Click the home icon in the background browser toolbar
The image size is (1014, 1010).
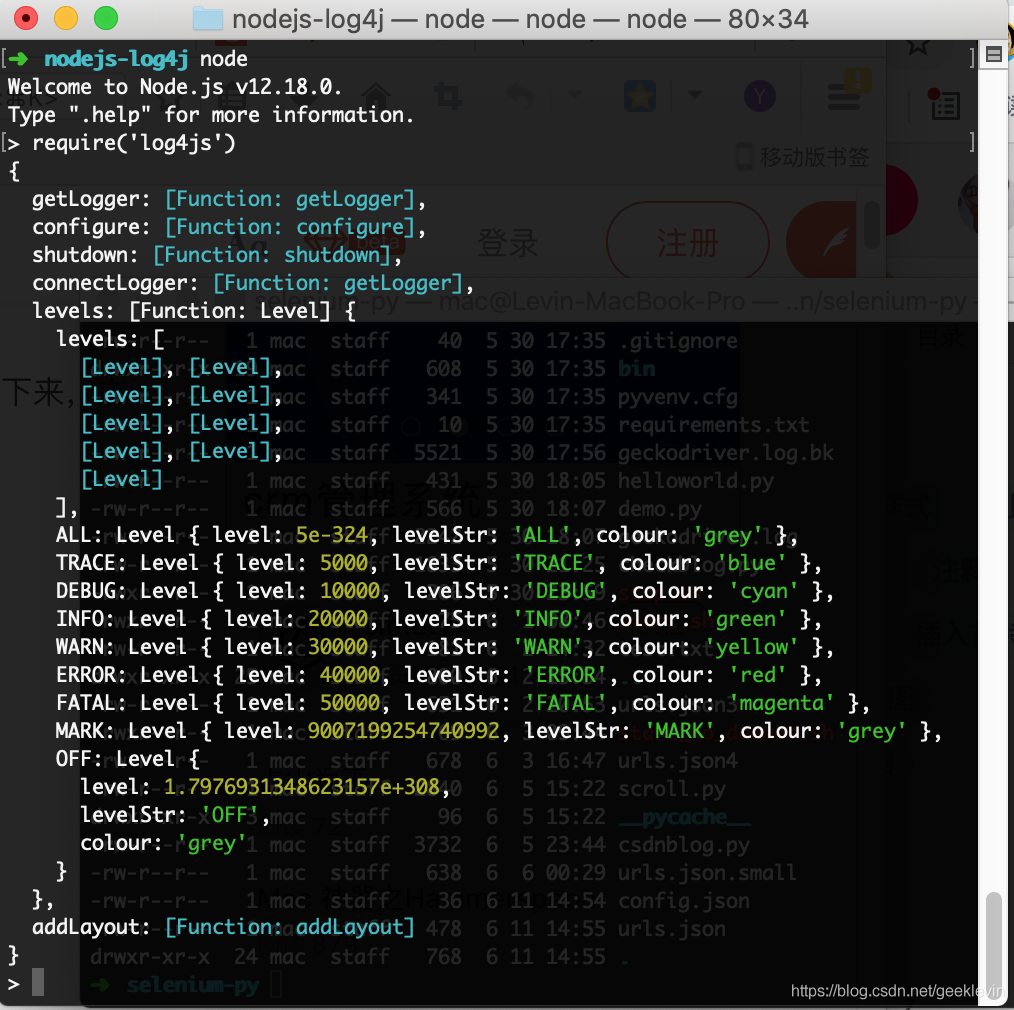click(x=376, y=96)
